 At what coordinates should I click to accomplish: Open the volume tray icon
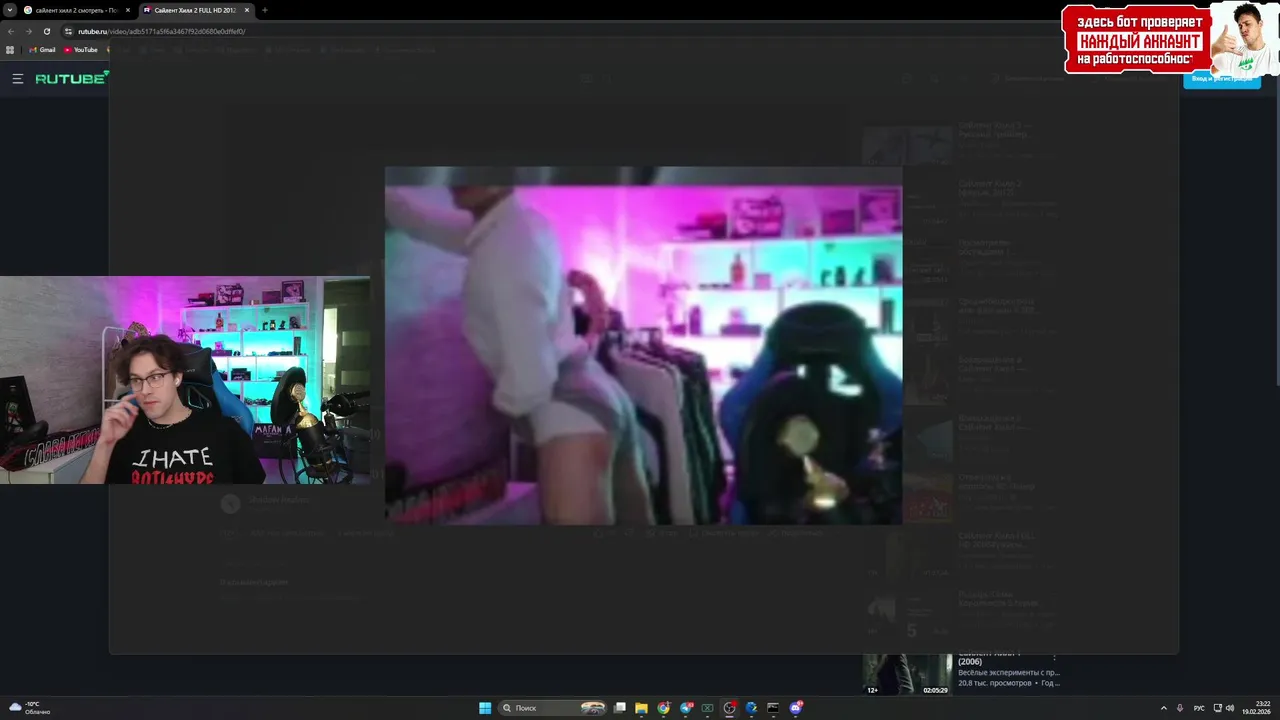[x=1230, y=708]
